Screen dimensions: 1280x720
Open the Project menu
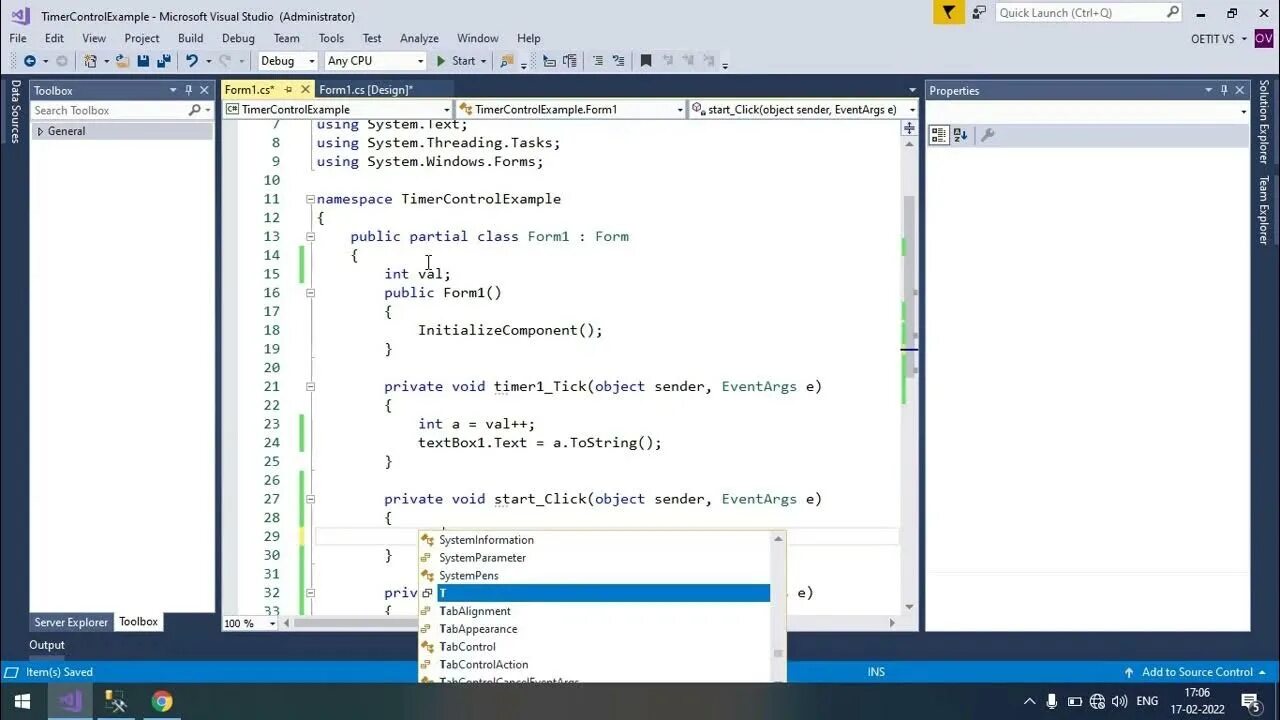point(142,38)
